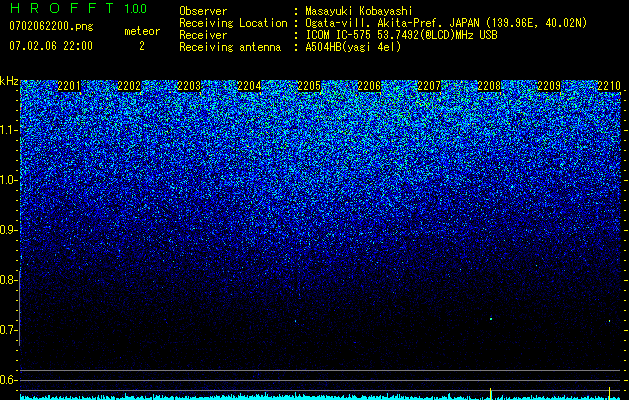The height and width of the screenshot is (400, 629).
Task: Click the 2202 time marker
Action: click(129, 86)
